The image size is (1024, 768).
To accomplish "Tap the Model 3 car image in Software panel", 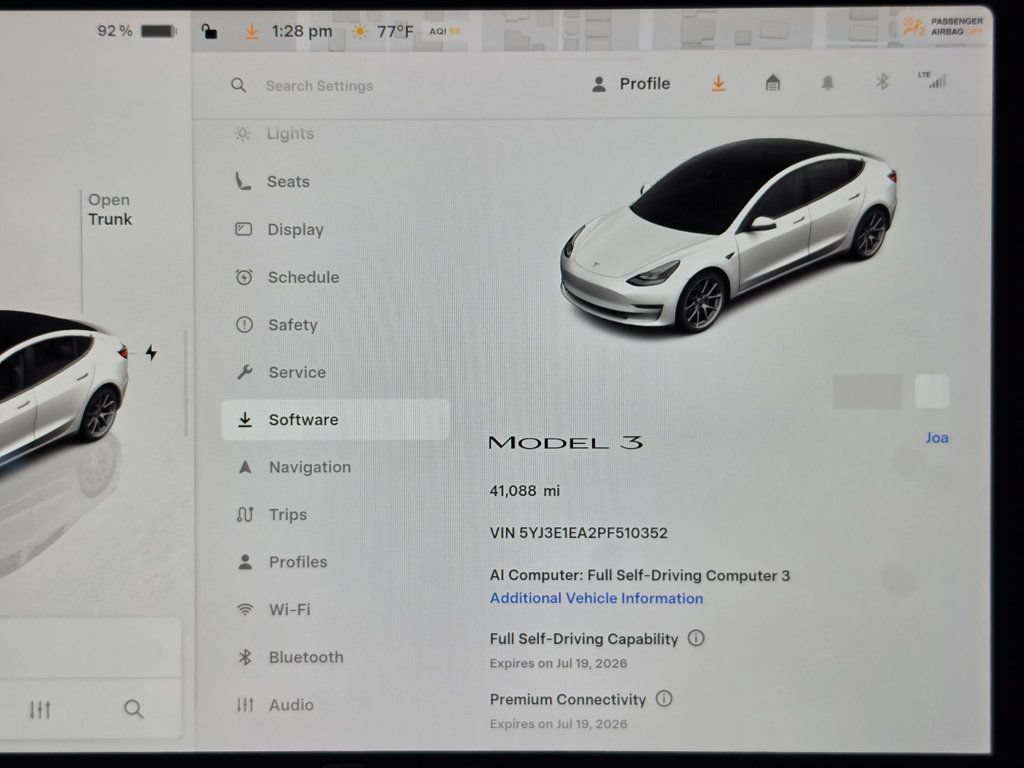I will point(728,235).
